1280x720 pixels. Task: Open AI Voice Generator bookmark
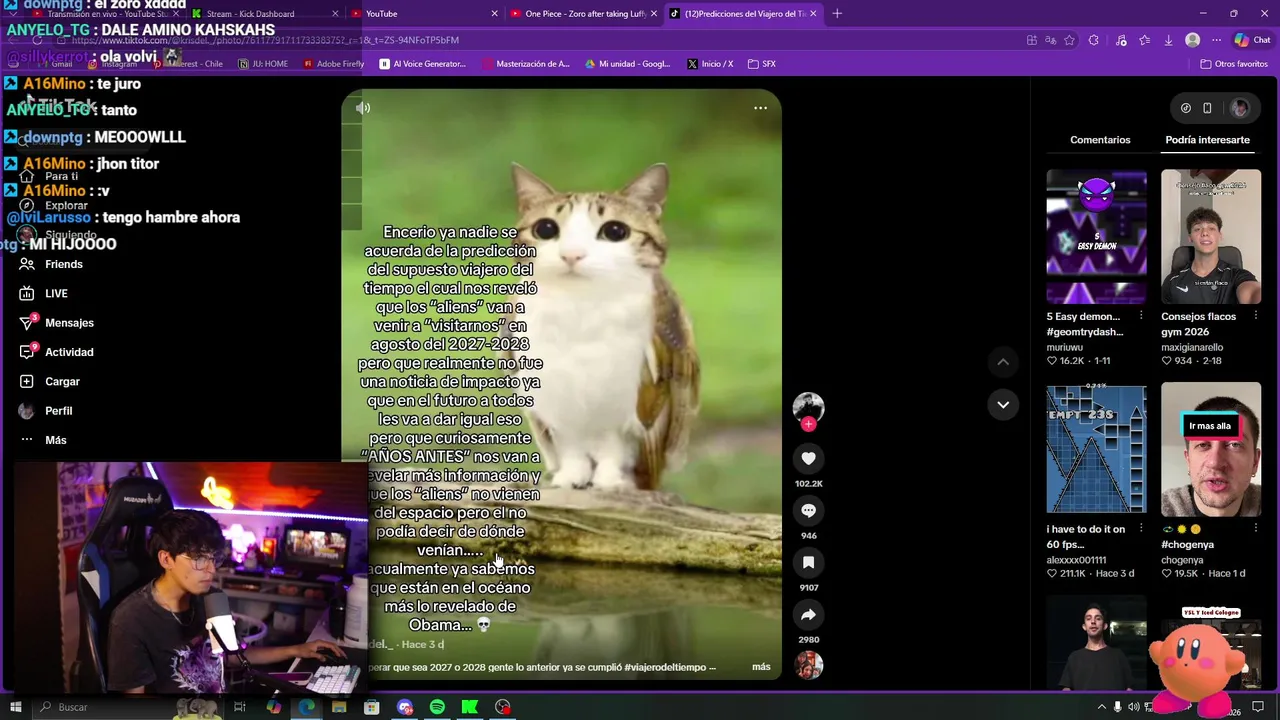click(423, 64)
